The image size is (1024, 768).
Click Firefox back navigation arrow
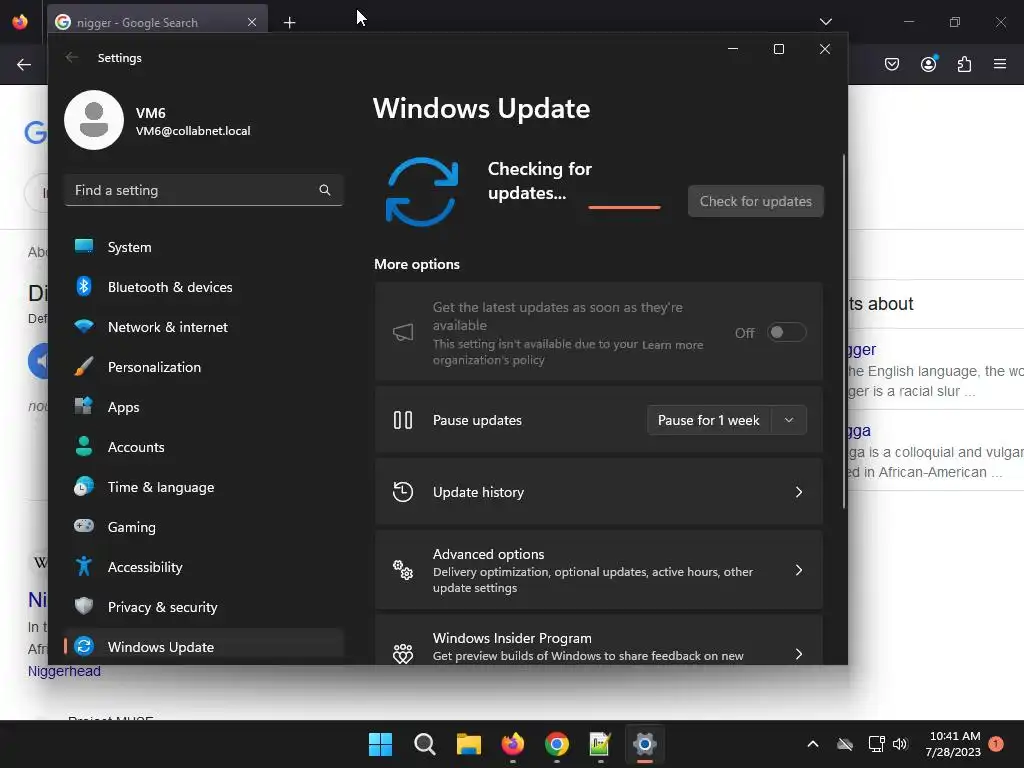point(24,64)
